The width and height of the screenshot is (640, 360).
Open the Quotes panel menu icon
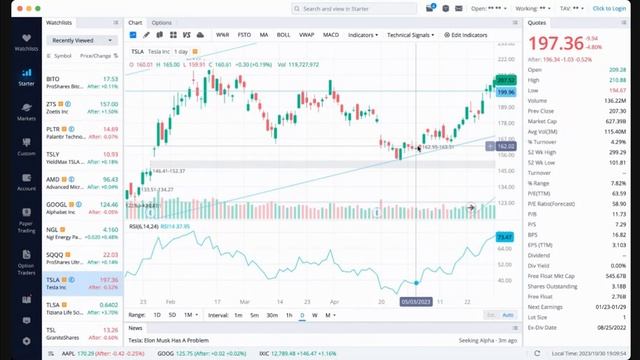click(x=624, y=23)
